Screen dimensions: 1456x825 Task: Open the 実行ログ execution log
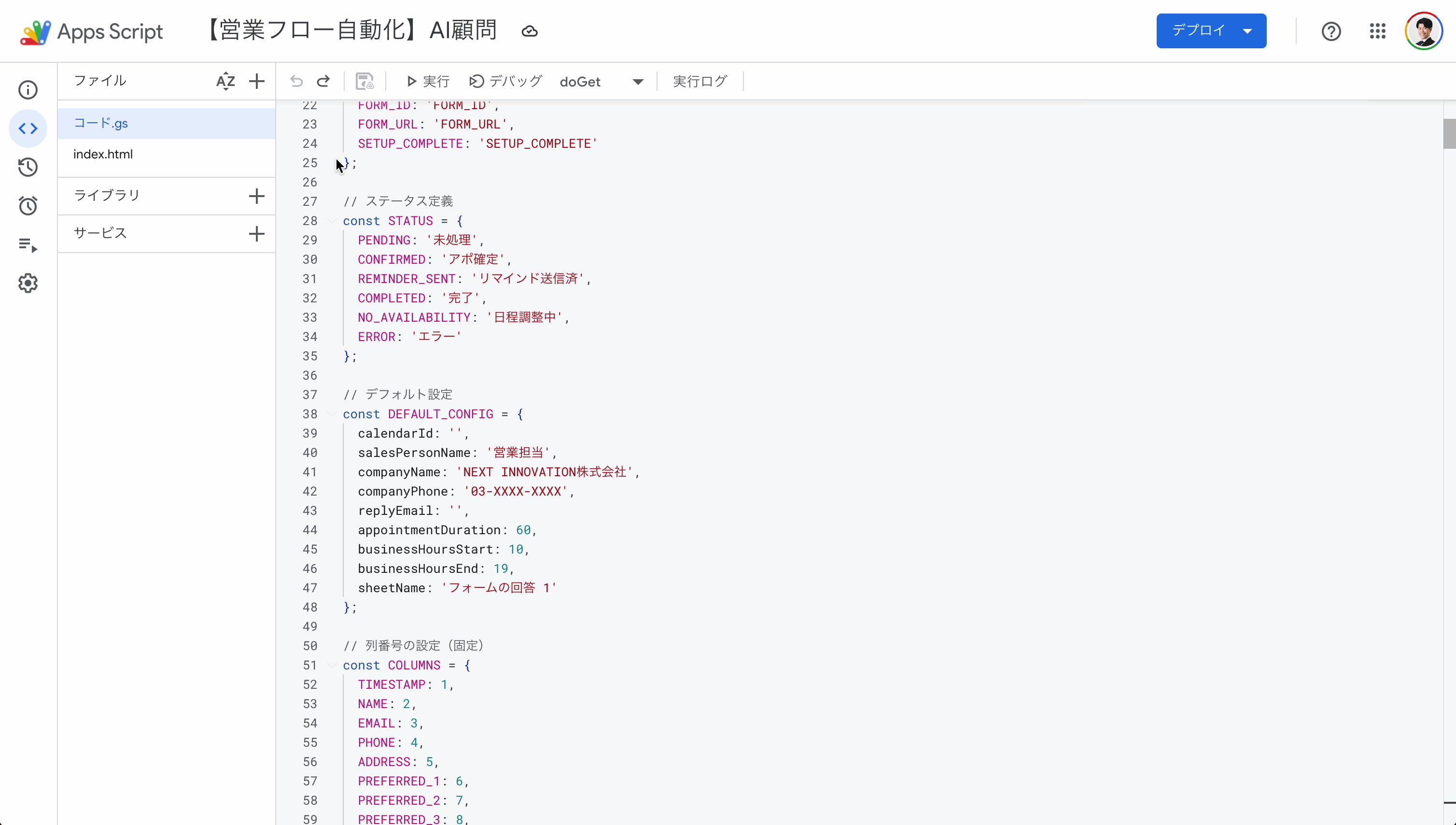click(x=700, y=82)
